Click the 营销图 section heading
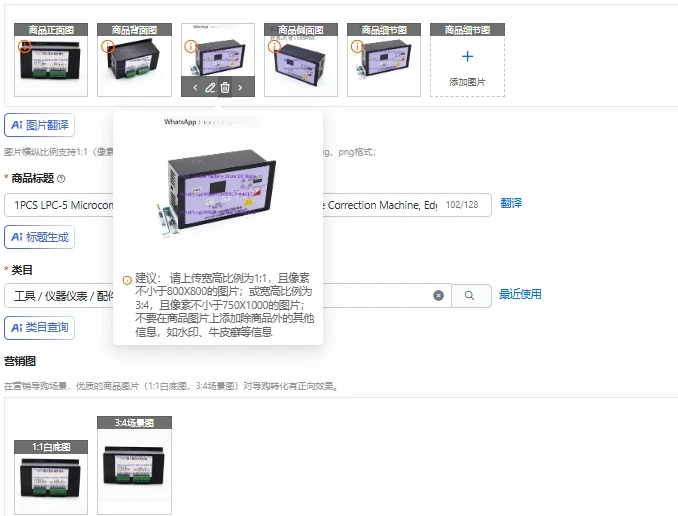The image size is (678, 516). pyautogui.click(x=20, y=361)
